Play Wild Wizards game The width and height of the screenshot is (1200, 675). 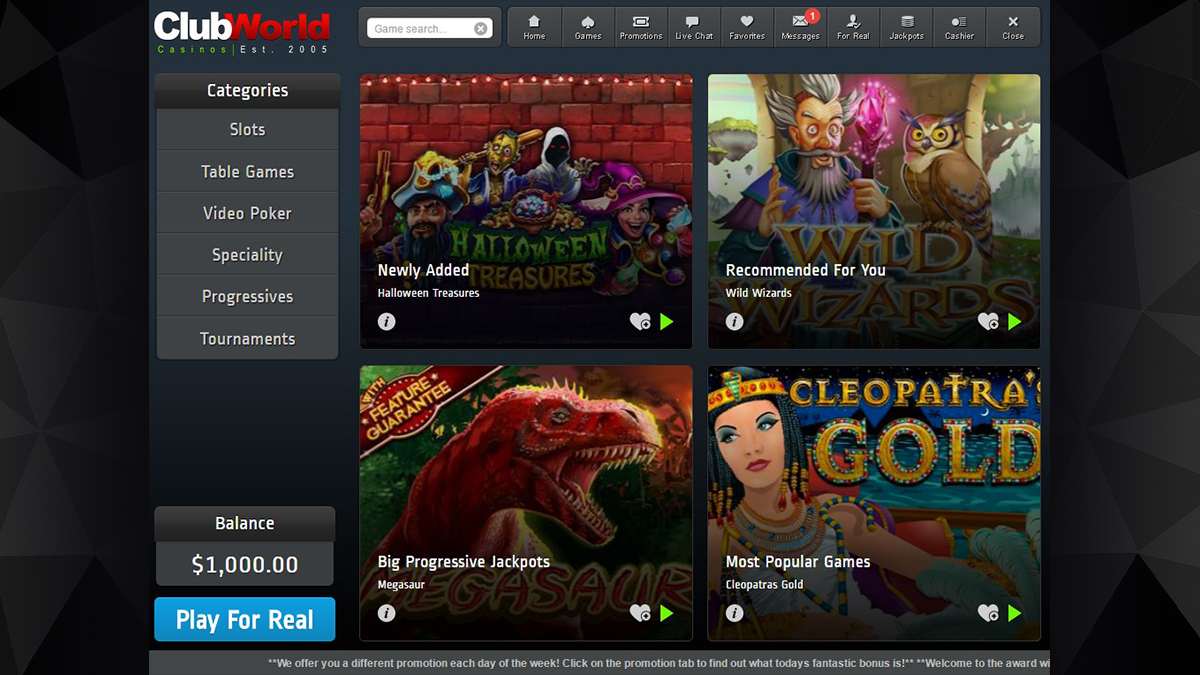[1015, 322]
